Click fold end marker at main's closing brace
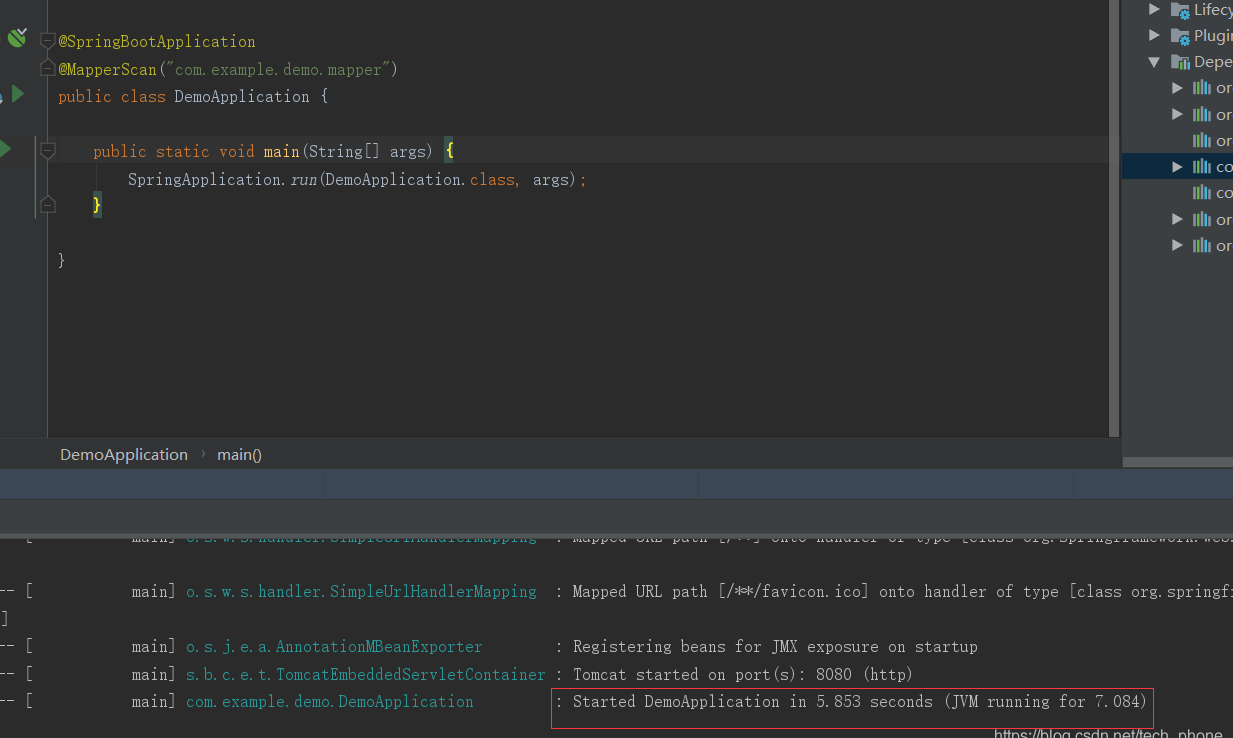This screenshot has width=1233, height=738. 47,205
